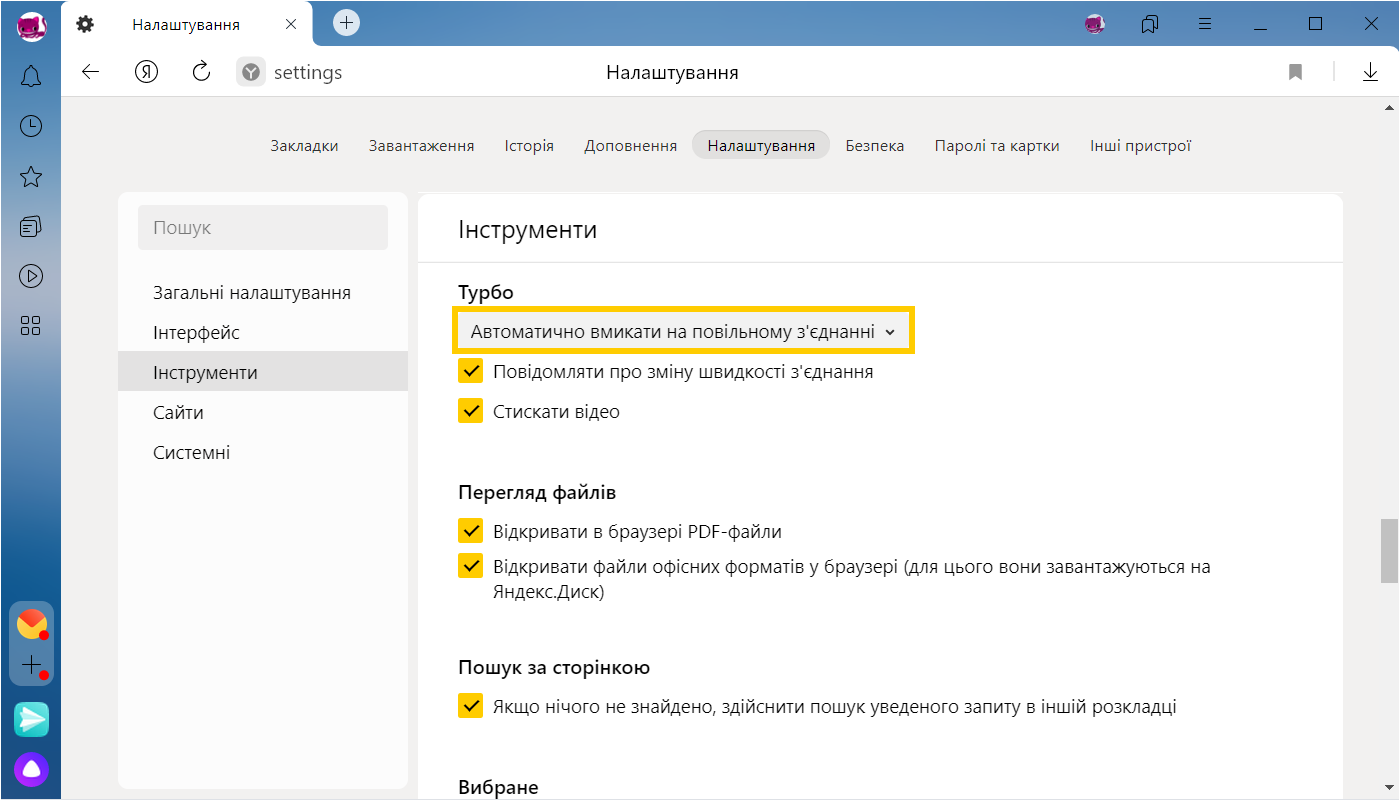This screenshot has width=1400, height=800.
Task: Open the messenger paper plane icon
Action: pyautogui.click(x=31, y=719)
